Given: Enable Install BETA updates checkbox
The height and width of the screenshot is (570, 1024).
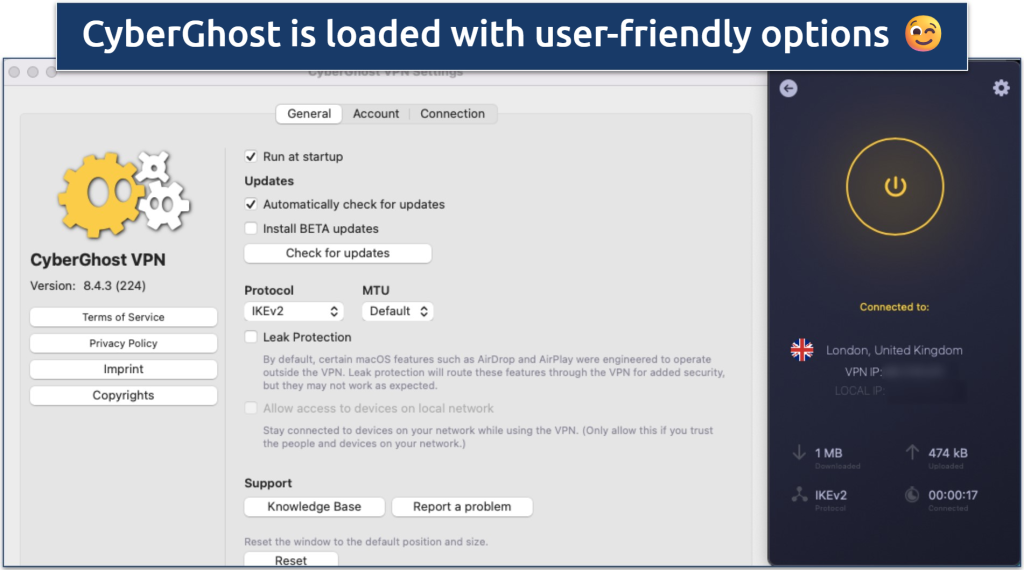Looking at the screenshot, I should coord(251,229).
